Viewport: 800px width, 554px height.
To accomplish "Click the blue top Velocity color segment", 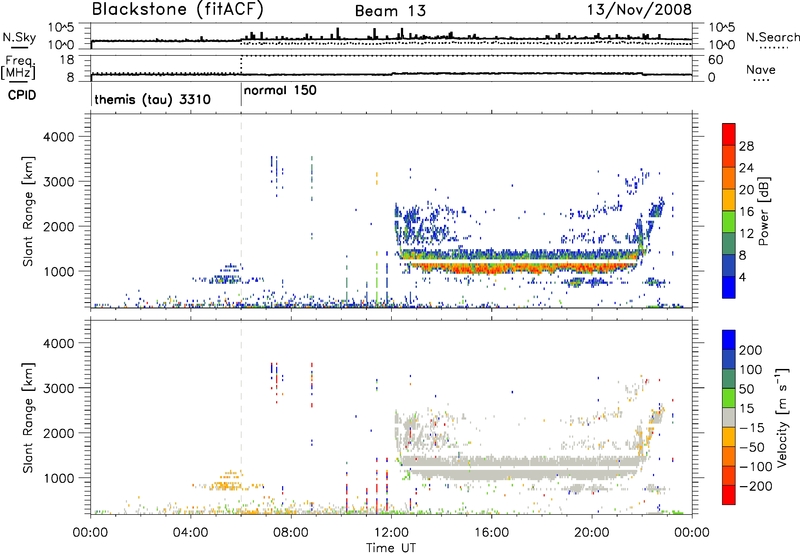I will pos(729,340).
